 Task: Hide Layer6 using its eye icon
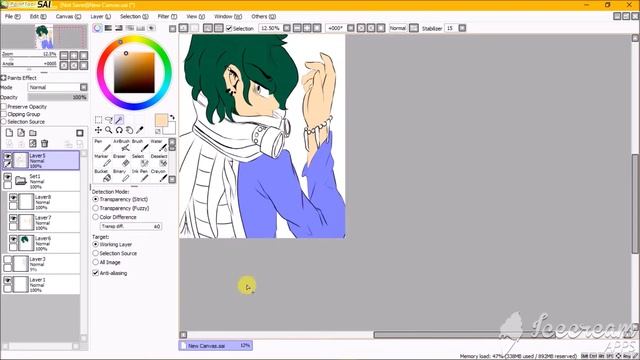tap(13, 240)
